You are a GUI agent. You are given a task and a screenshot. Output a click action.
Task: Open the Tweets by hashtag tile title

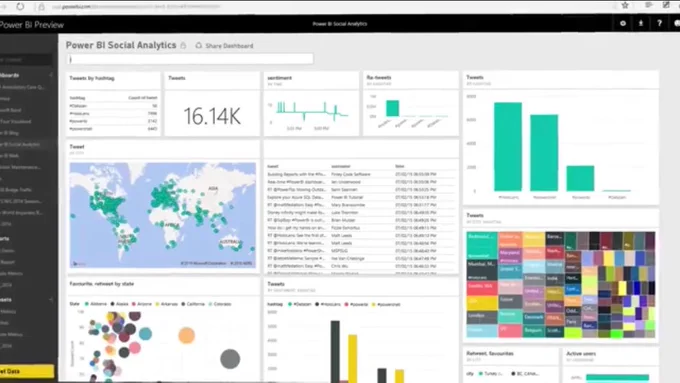tap(92, 79)
